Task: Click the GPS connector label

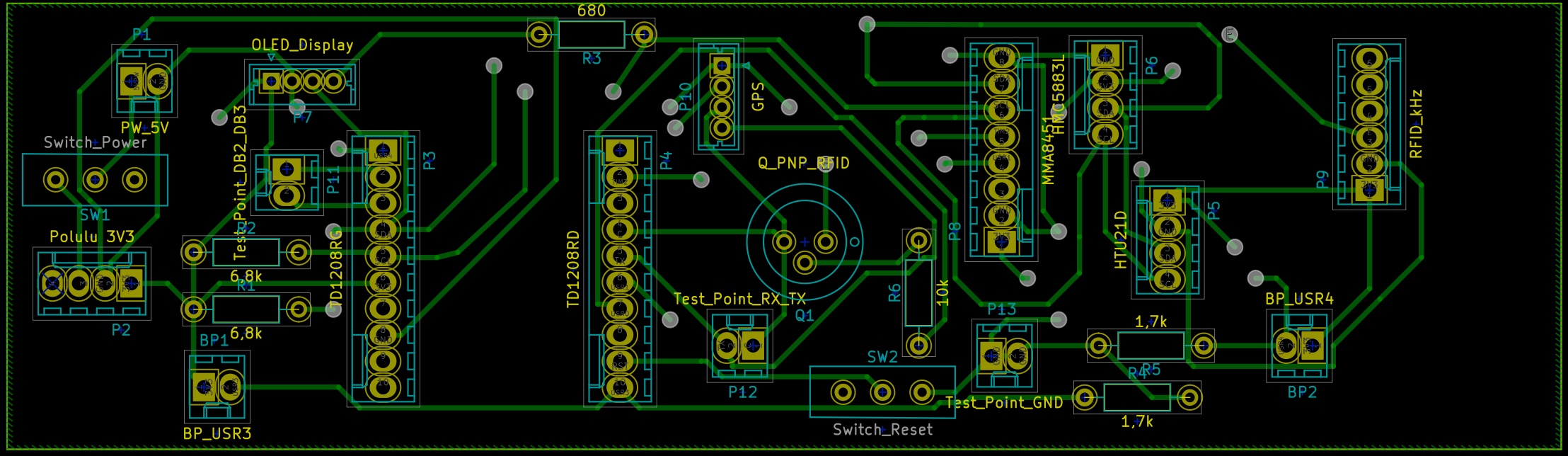Action: coord(758,96)
